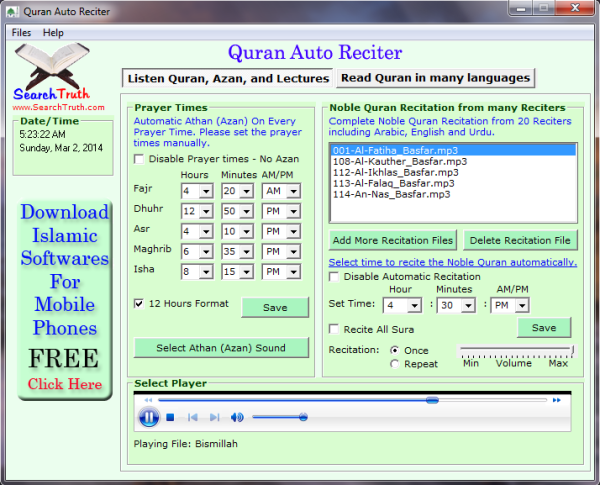This screenshot has height=485, width=600.
Task: Stop playback with the square stop icon
Action: 170,417
